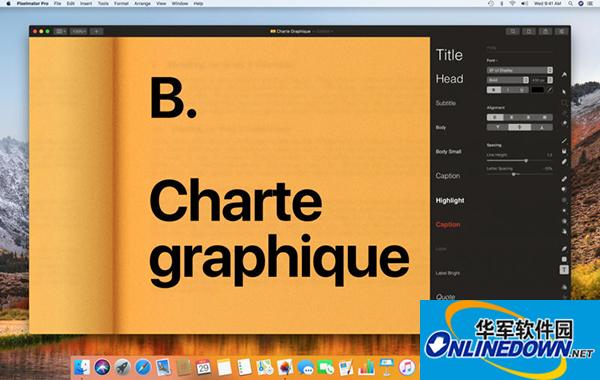Image resolution: width=600 pixels, height=380 pixels.
Task: Open the Edit menu
Action: [x=70, y=3]
